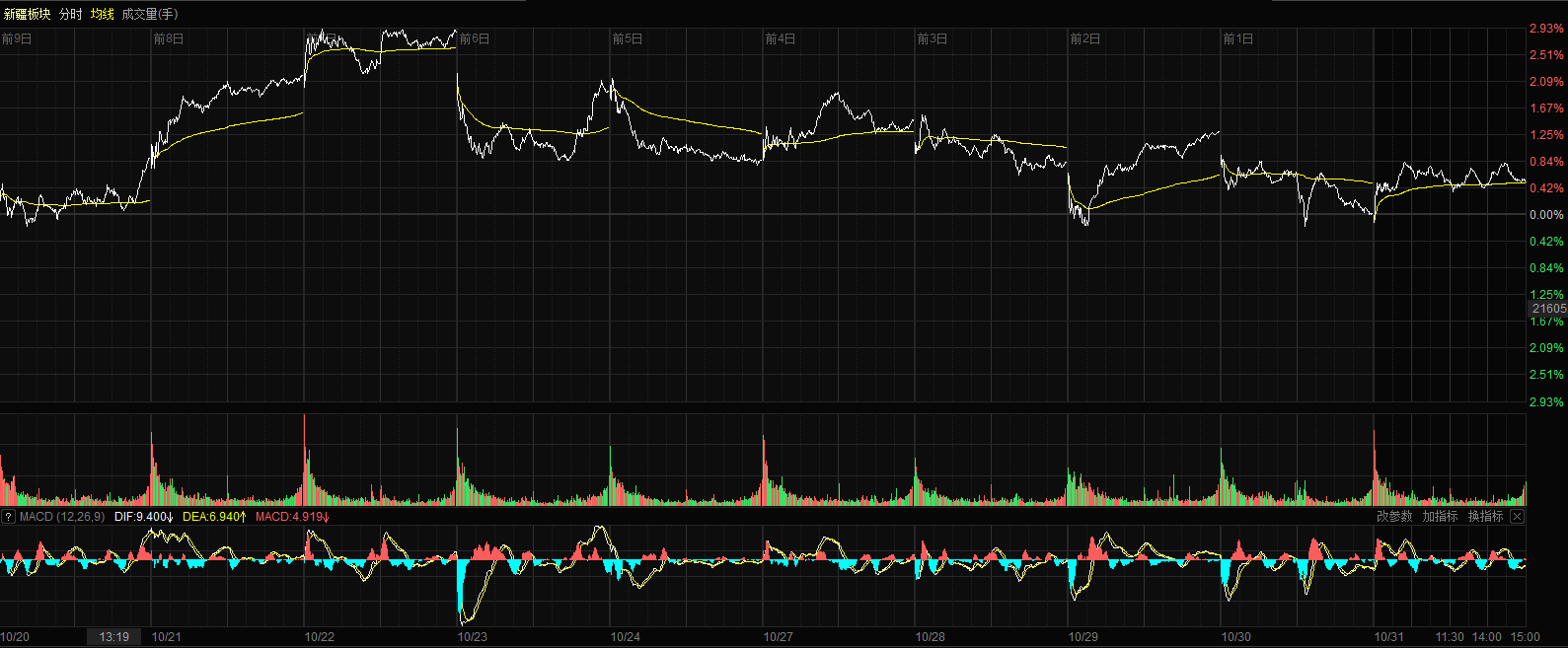The height and width of the screenshot is (648, 1568).
Task: Click the 前1日 day label
Action: pyautogui.click(x=1237, y=39)
